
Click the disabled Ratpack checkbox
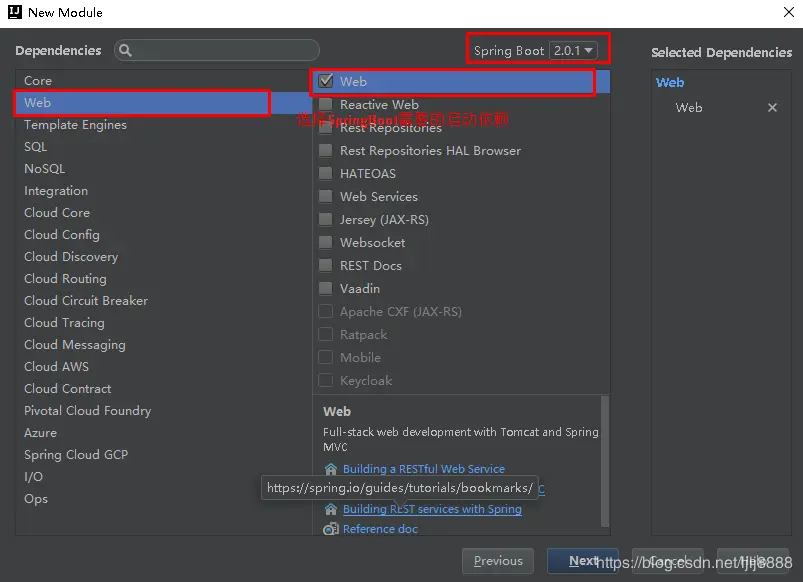pos(326,335)
